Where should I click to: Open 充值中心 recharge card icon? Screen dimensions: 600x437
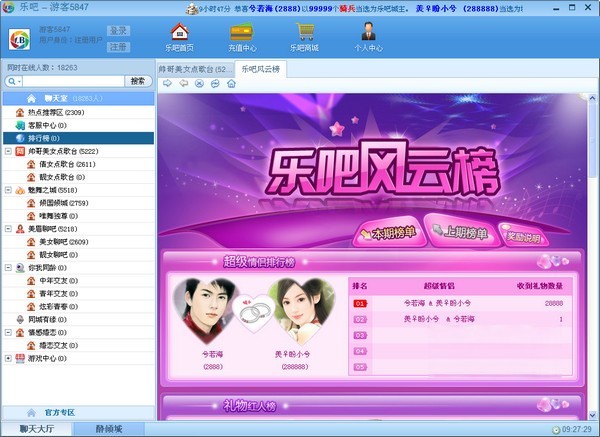[x=241, y=32]
